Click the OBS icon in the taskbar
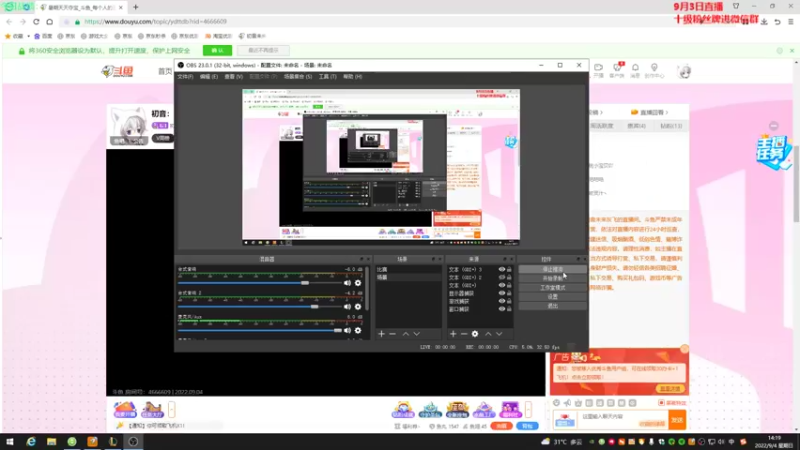This screenshot has width=800, height=450. pos(133,442)
